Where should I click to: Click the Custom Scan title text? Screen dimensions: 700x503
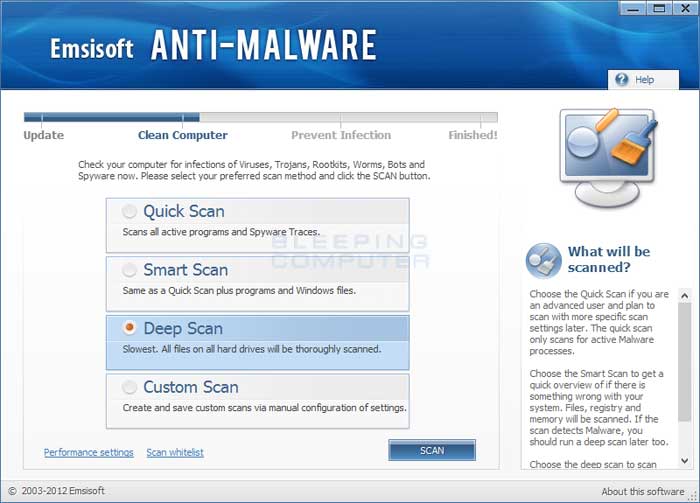pos(191,387)
